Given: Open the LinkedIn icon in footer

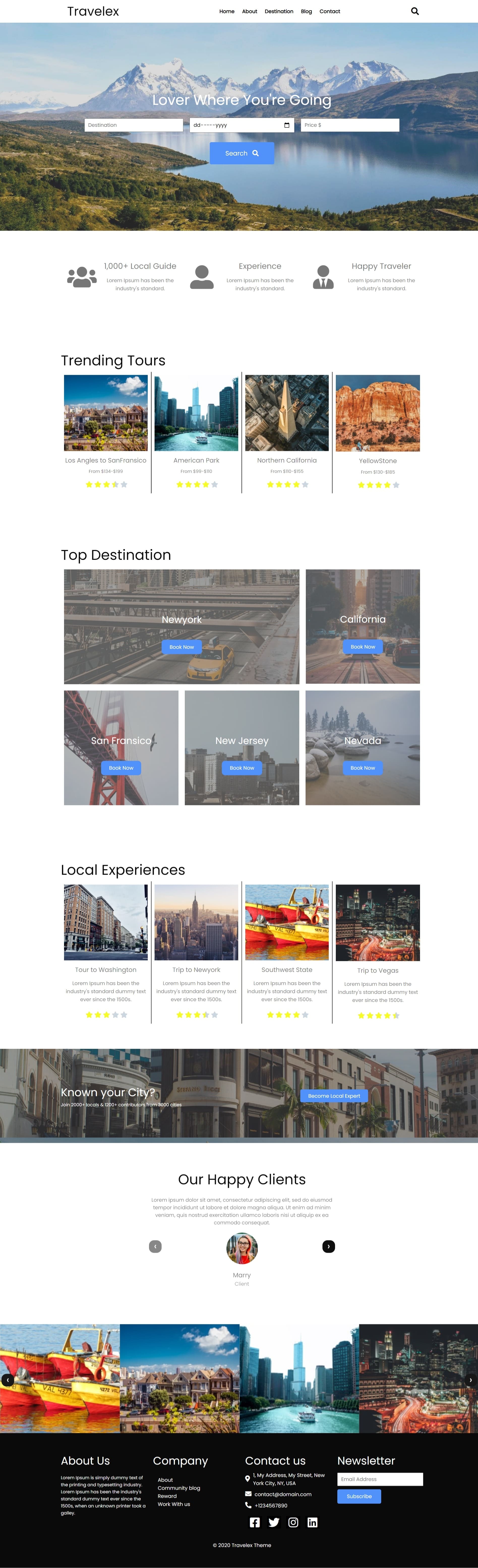Looking at the screenshot, I should pyautogui.click(x=312, y=1522).
